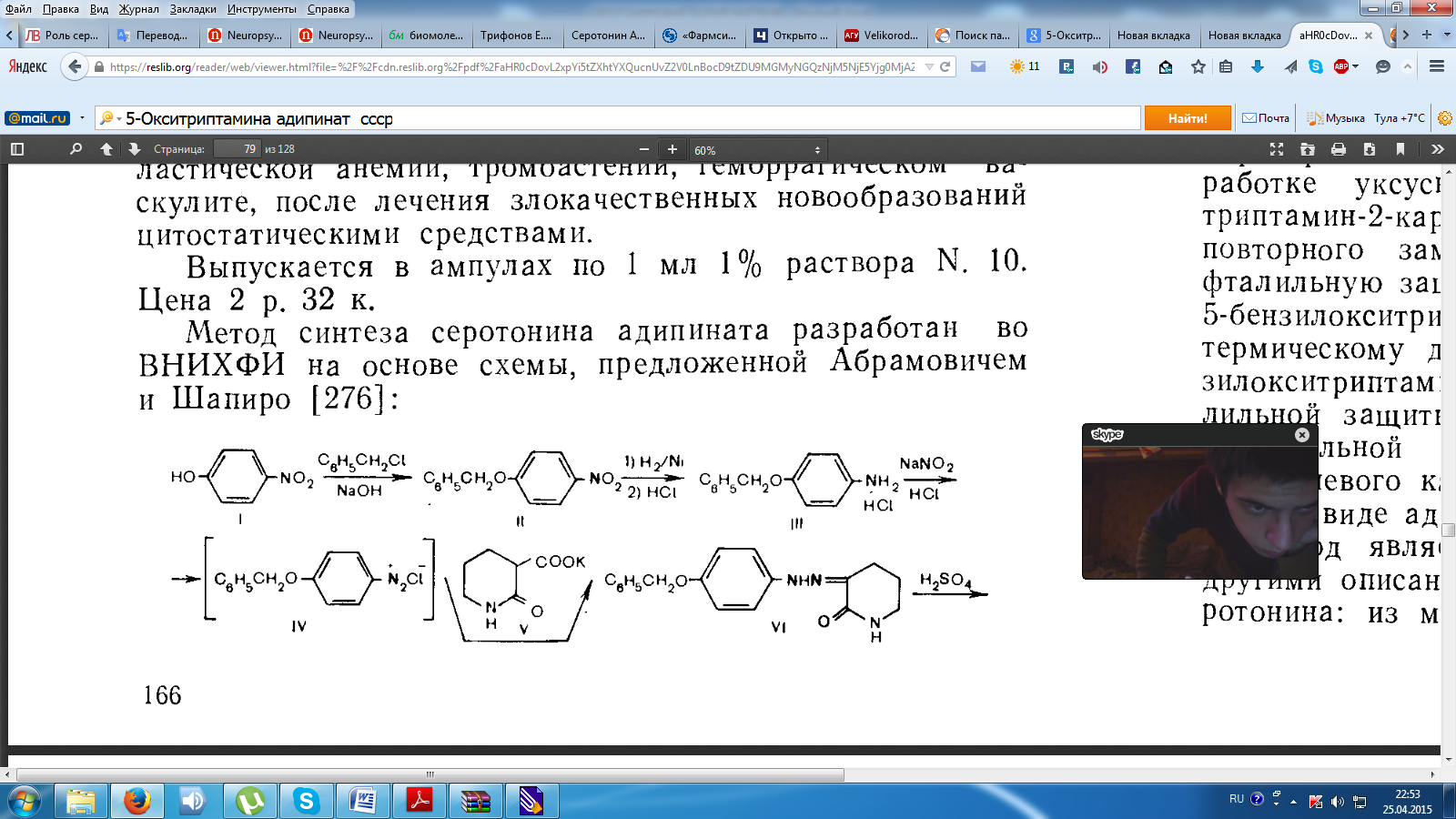Open the weather widget showing 11
This screenshot has width=1456, height=819.
tap(1025, 66)
